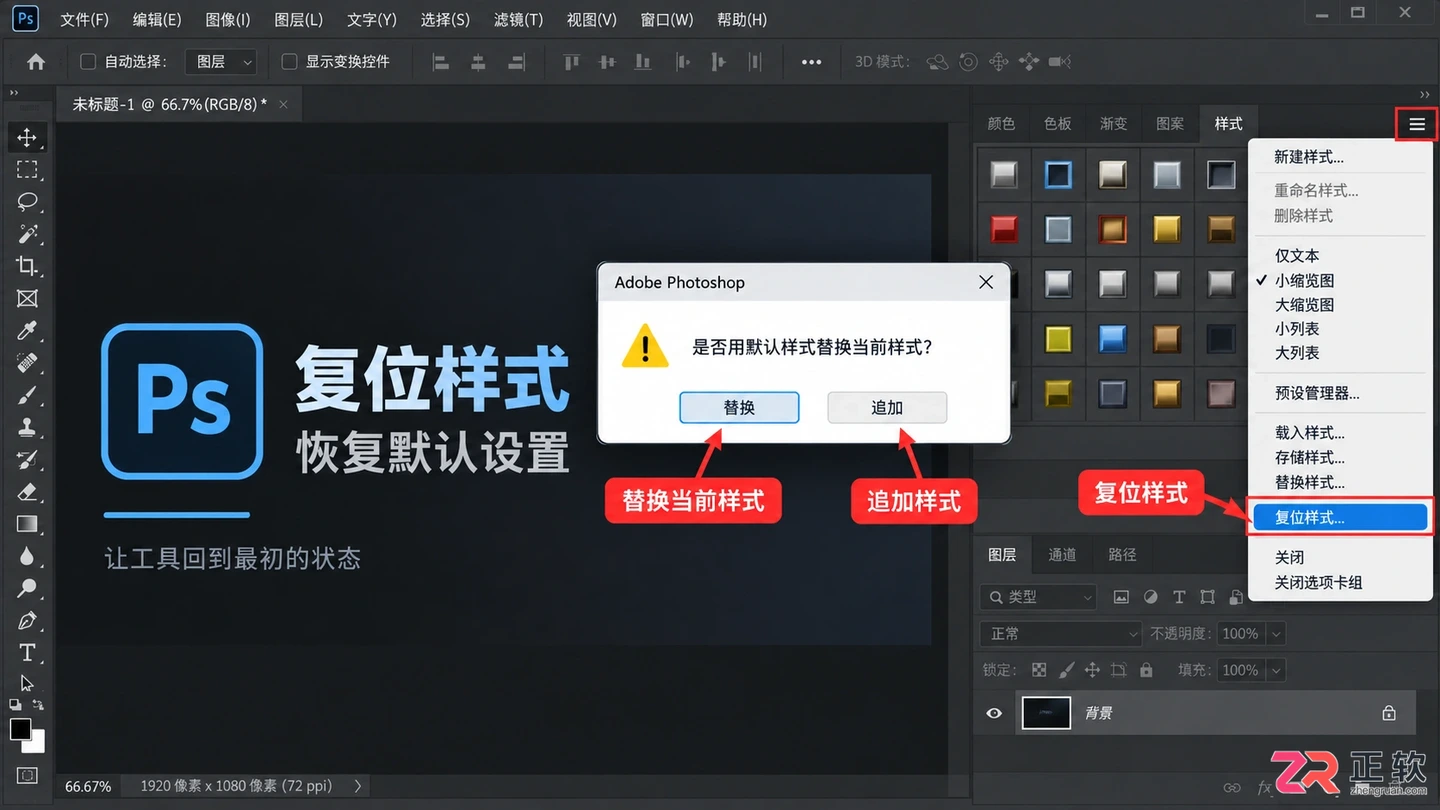Select the Pen tool

[27, 620]
